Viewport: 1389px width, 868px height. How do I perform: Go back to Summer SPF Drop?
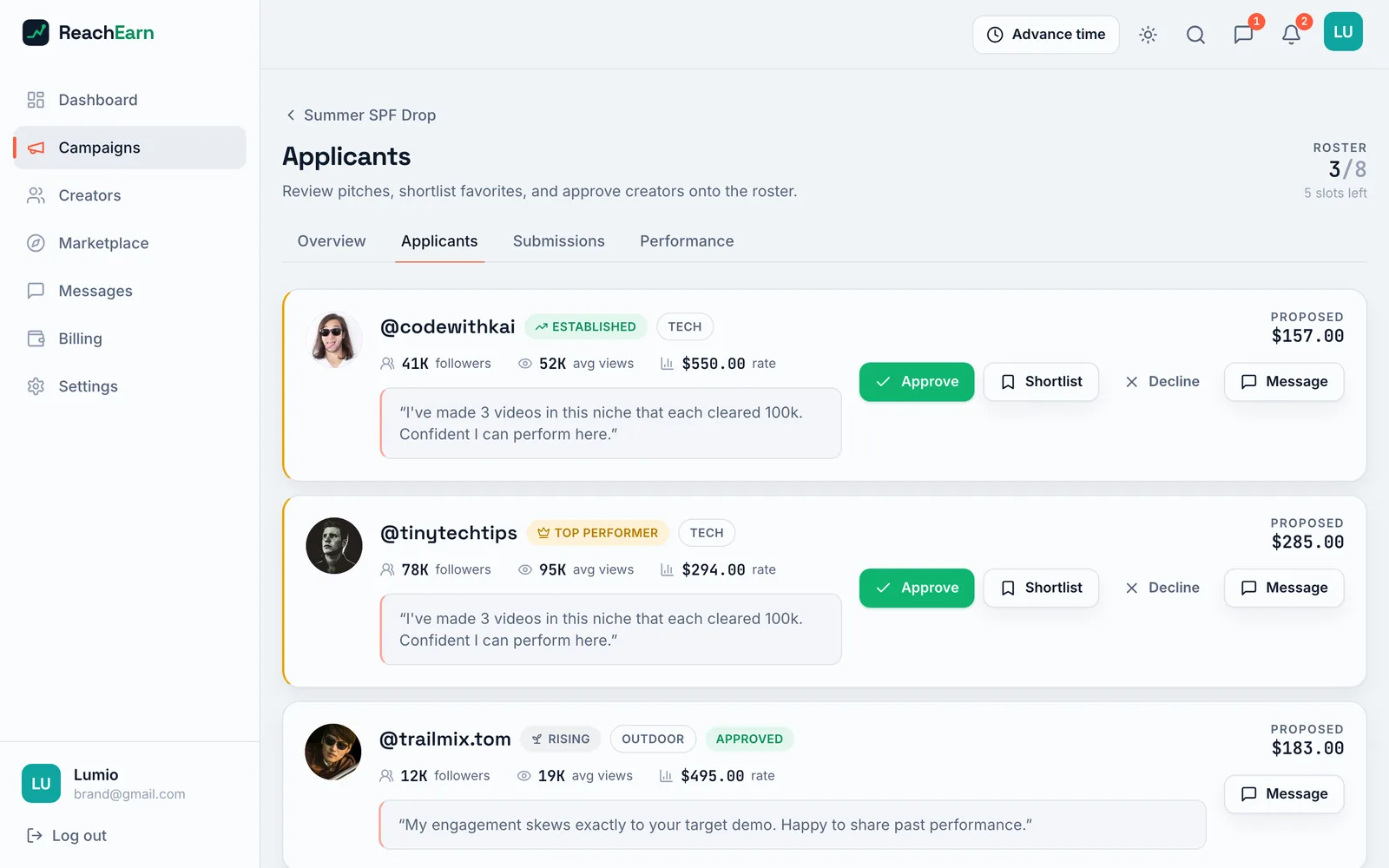361,115
